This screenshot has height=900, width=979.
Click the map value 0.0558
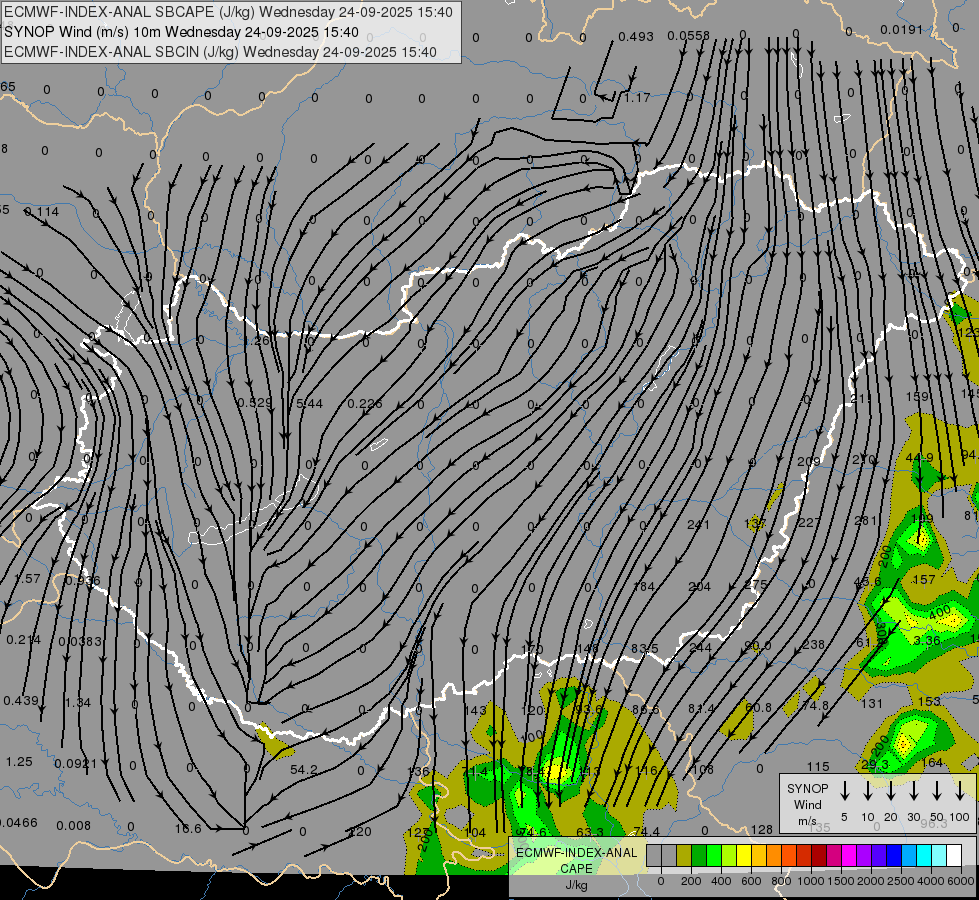(x=688, y=36)
